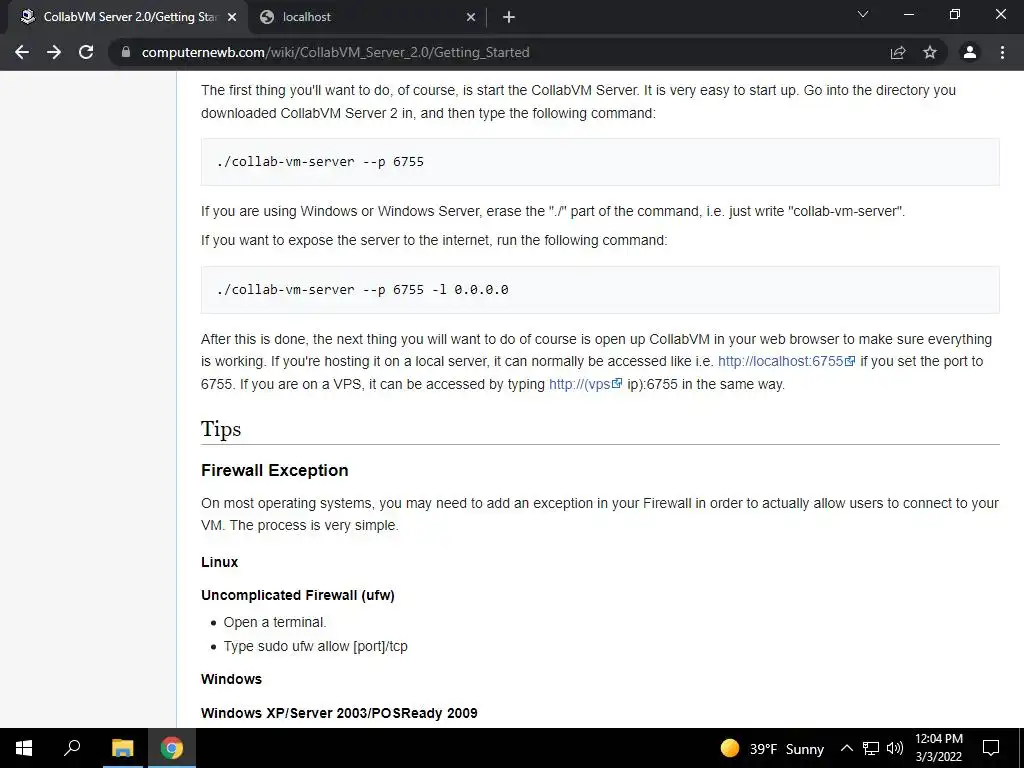
Task: Click the 'Open a terminal.' bullet
Action: [x=274, y=622]
